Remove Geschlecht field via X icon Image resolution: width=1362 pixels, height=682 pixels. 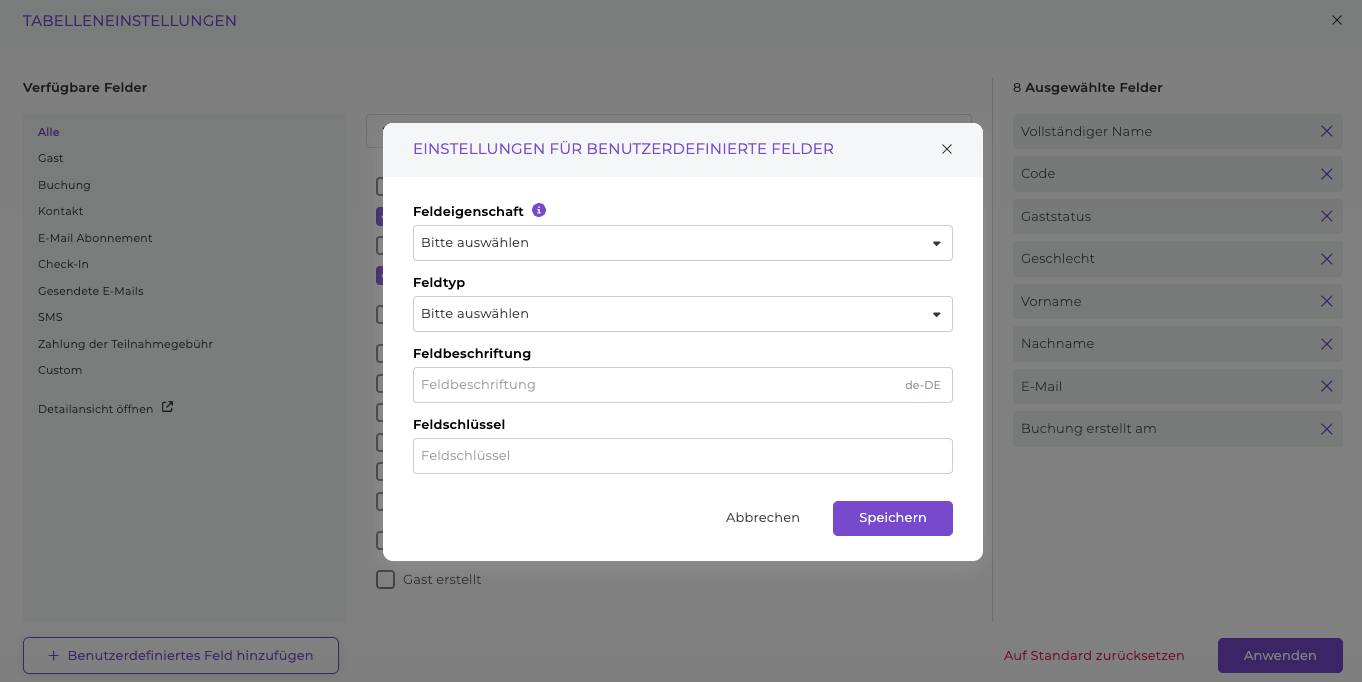1326,259
